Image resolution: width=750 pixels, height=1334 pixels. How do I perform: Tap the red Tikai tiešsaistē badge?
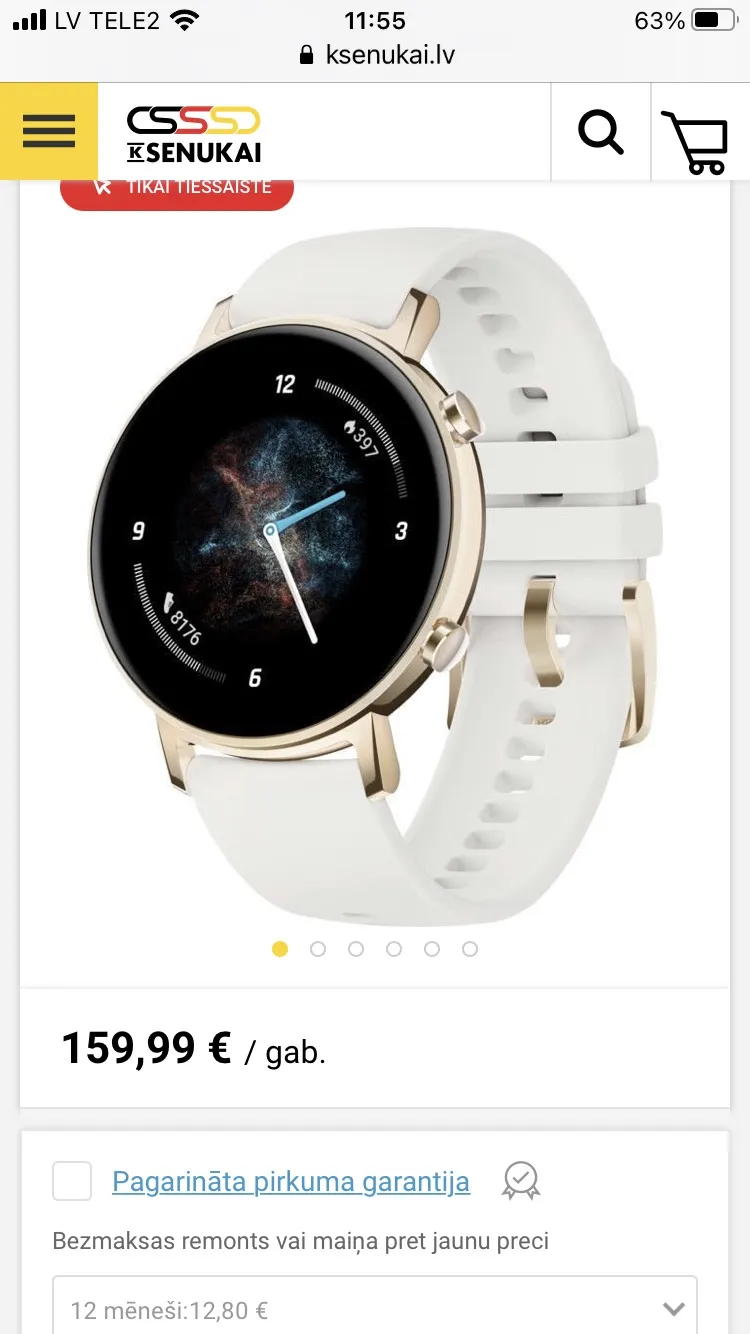click(177, 189)
